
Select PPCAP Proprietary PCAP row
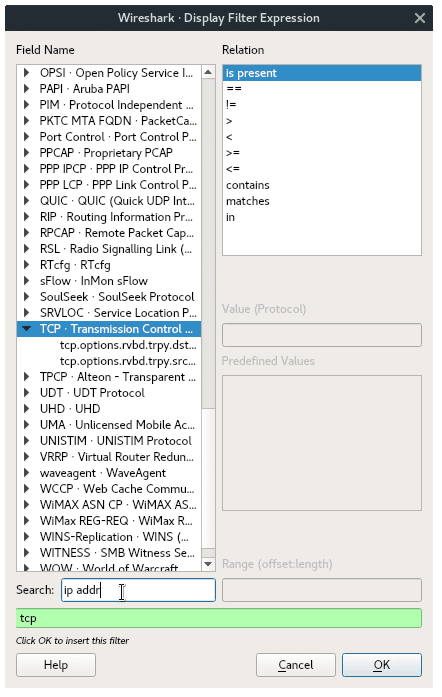point(109,153)
